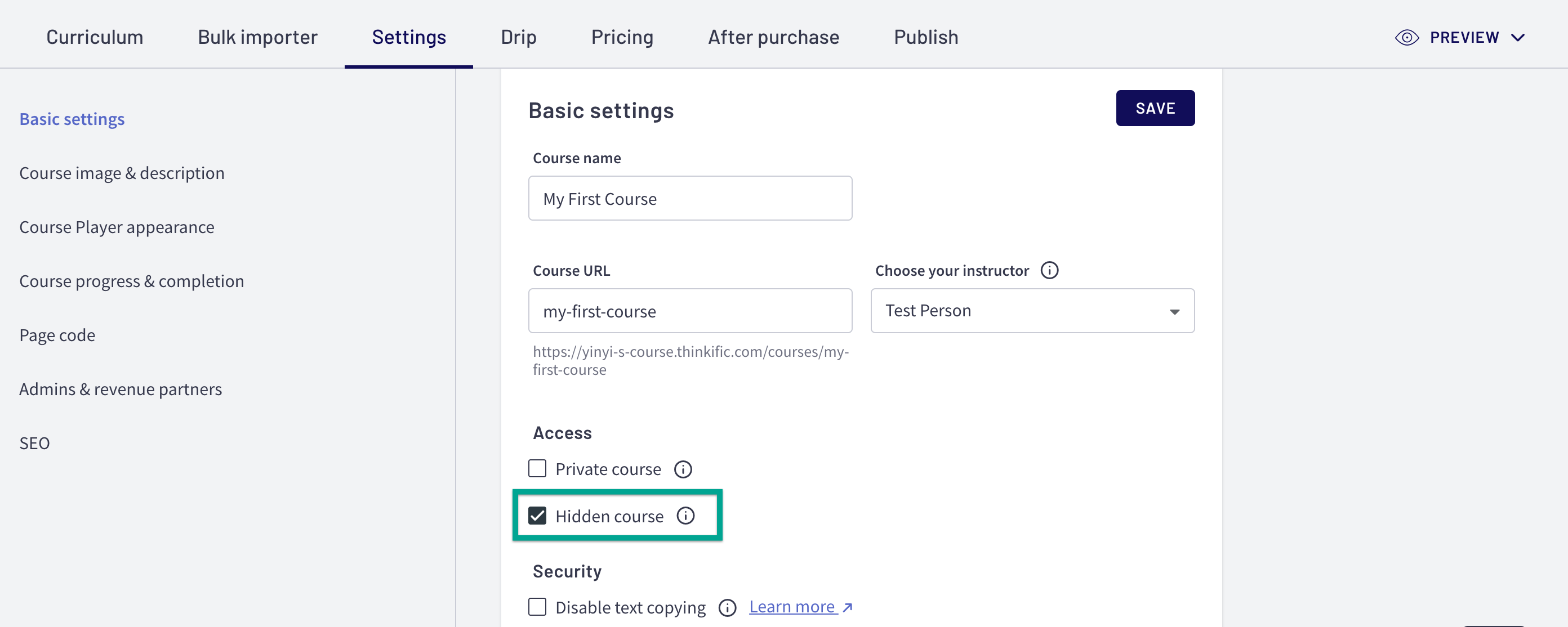Image resolution: width=1568 pixels, height=627 pixels.
Task: Go to Course progress & completion
Action: point(131,281)
